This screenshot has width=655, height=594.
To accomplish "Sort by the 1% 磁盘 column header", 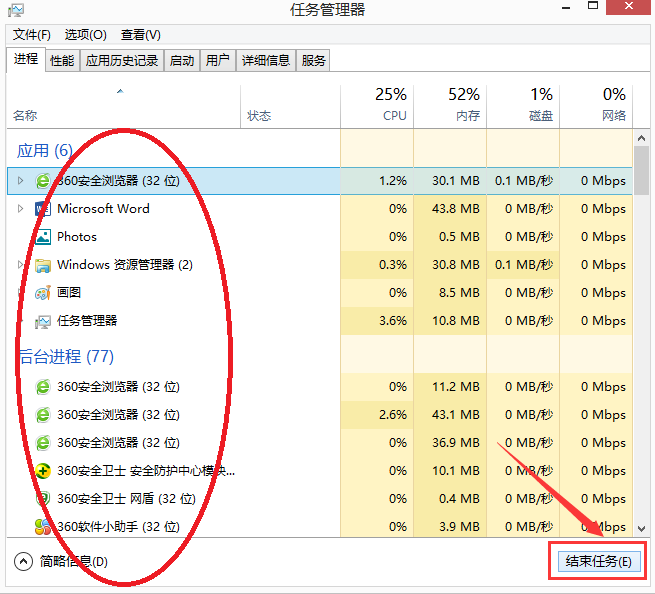I will [x=523, y=106].
